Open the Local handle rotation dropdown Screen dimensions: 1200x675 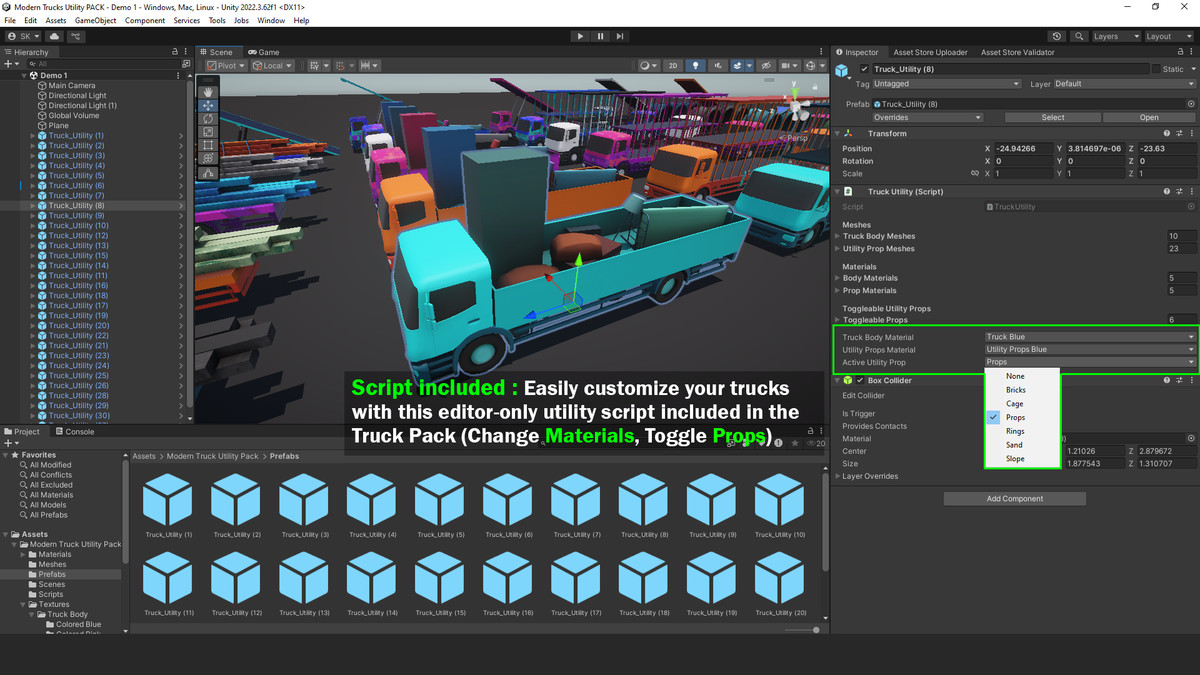point(273,65)
